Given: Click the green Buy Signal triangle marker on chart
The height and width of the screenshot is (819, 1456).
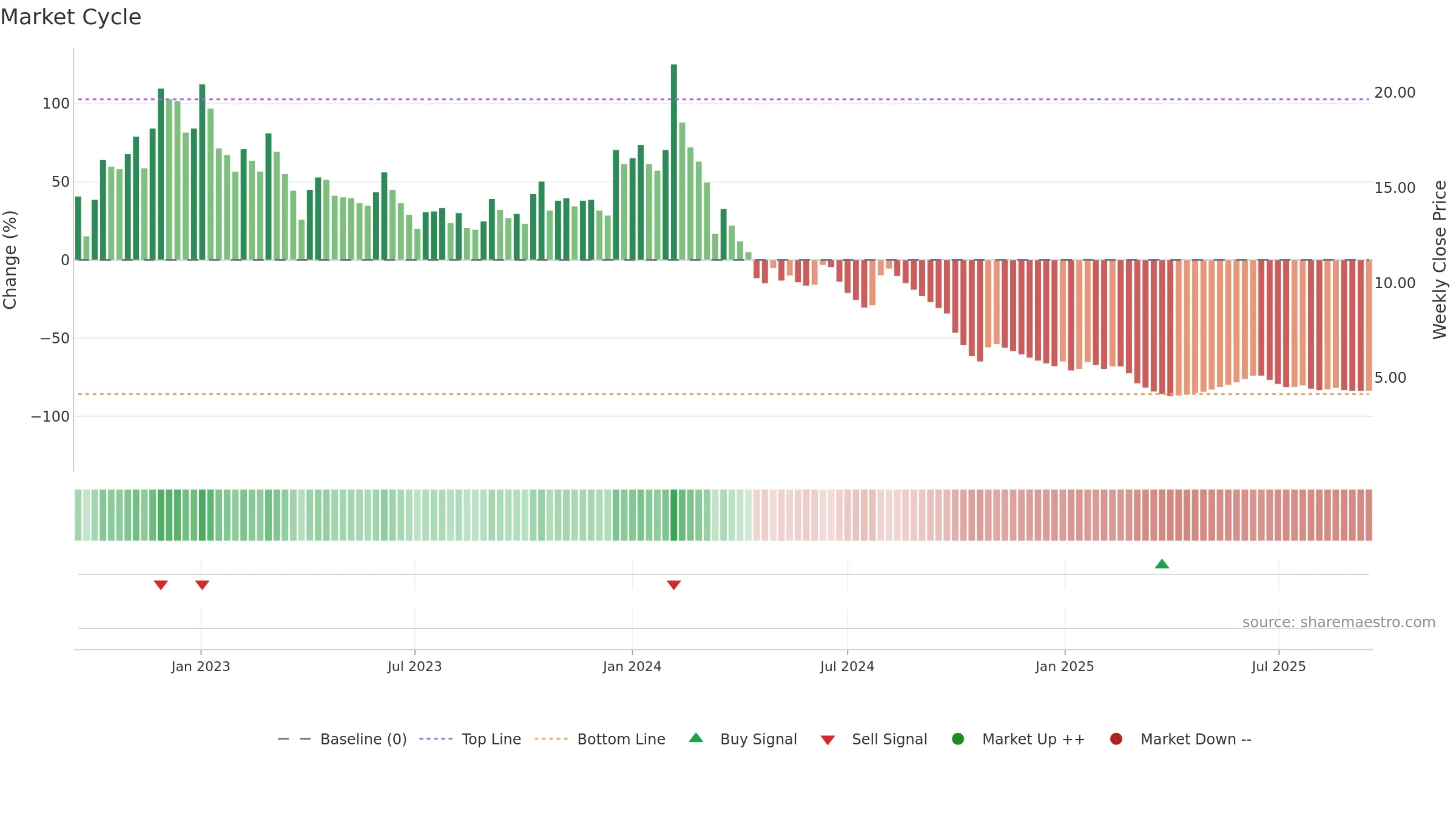Looking at the screenshot, I should 1162,564.
